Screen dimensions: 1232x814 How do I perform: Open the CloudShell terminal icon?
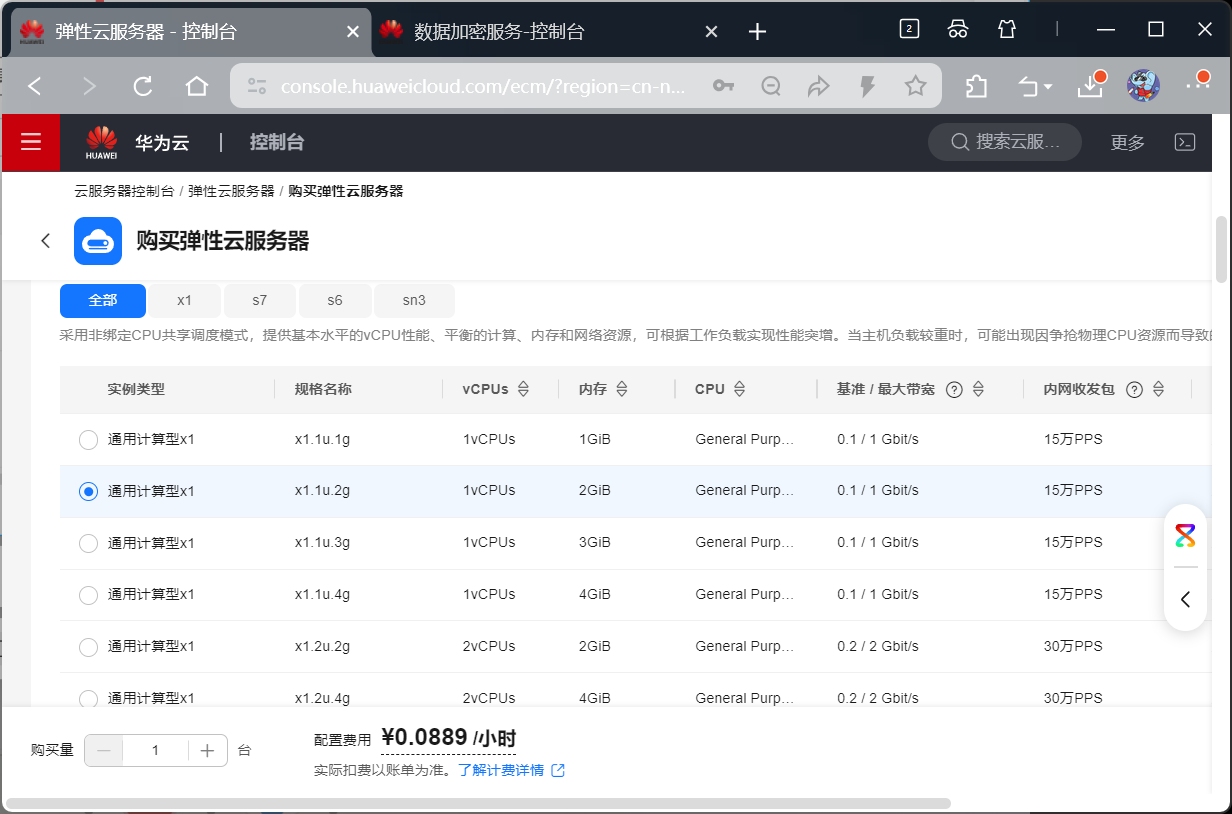(1185, 142)
